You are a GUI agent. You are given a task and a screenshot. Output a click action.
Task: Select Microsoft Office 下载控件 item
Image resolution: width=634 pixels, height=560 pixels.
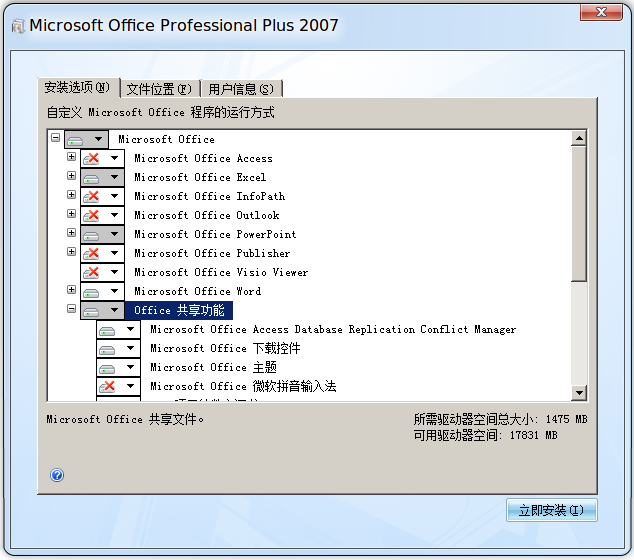point(225,349)
